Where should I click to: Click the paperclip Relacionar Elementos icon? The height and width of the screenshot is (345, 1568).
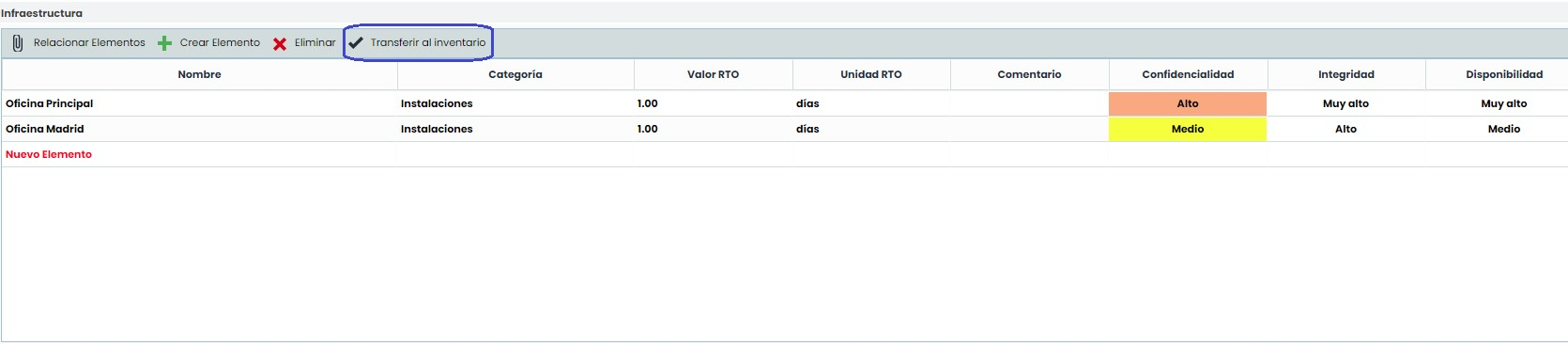17,43
